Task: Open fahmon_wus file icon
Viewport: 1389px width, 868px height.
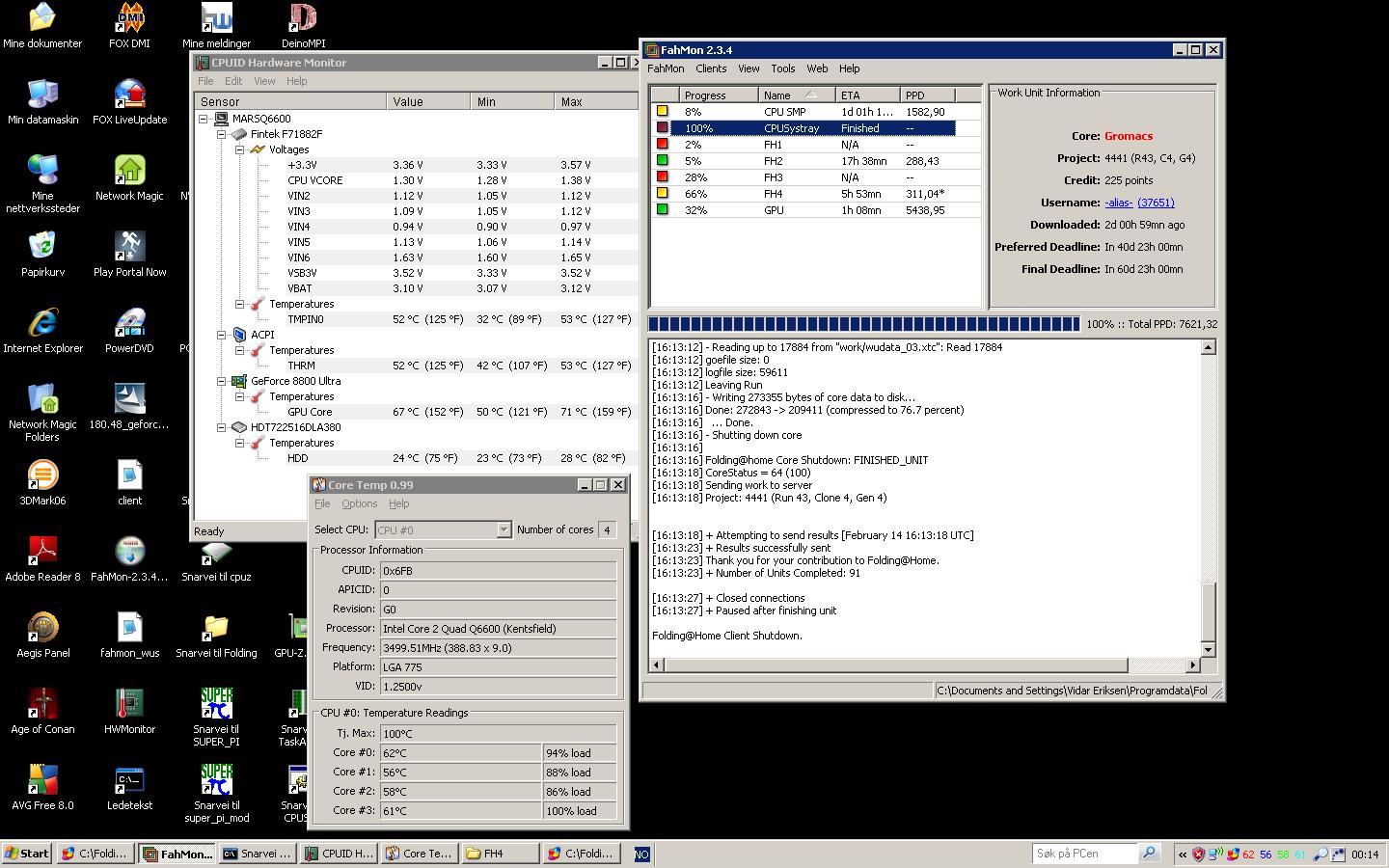Action: coord(129,636)
